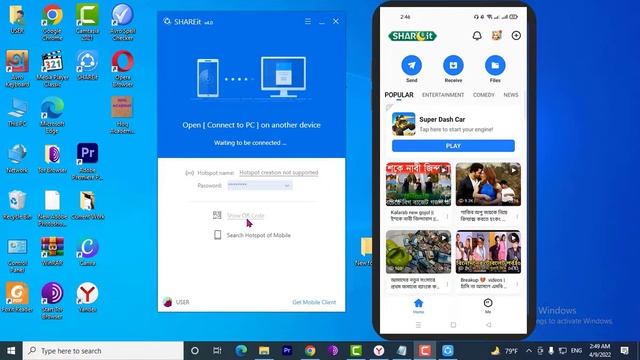
Task: Open WinRAR desktop icon
Action: (x=52, y=251)
